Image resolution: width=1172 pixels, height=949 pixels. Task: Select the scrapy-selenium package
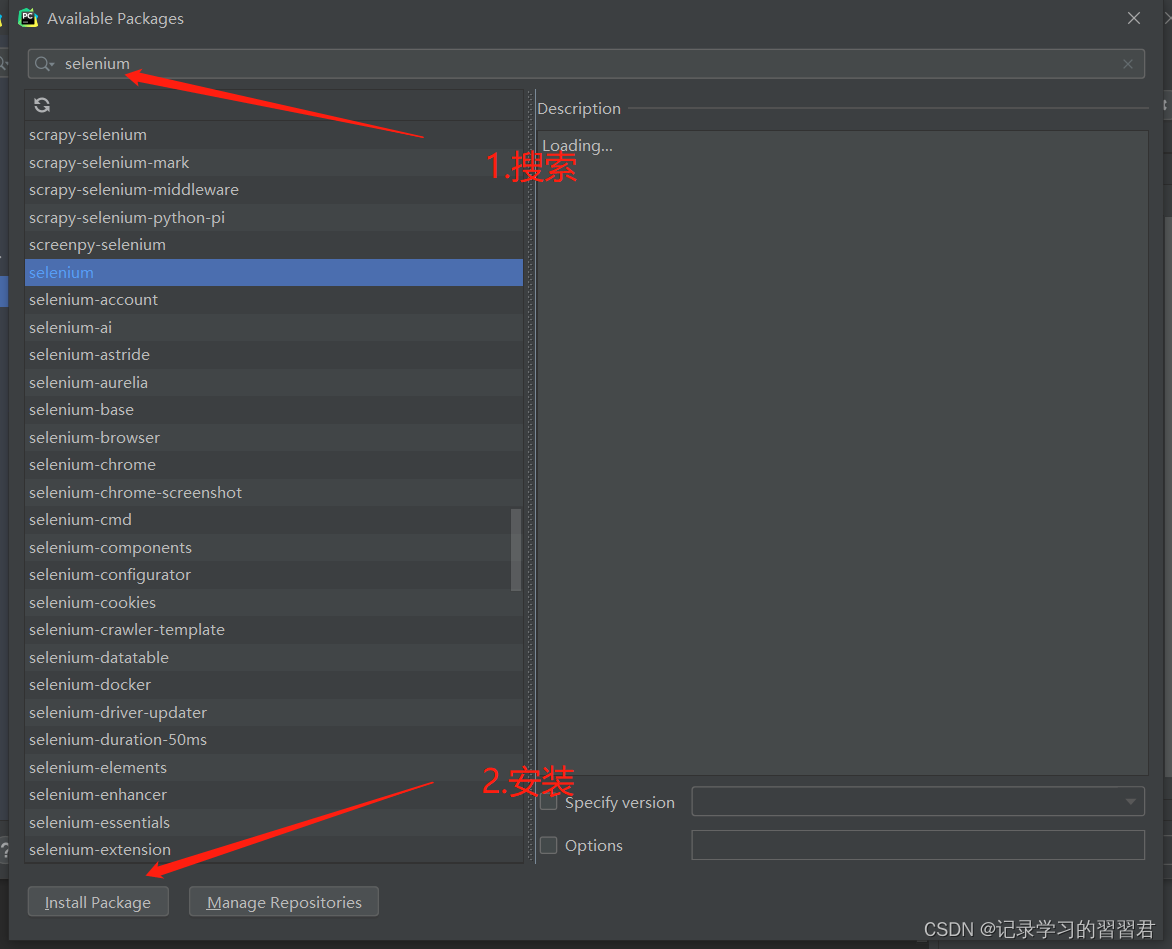click(274, 135)
